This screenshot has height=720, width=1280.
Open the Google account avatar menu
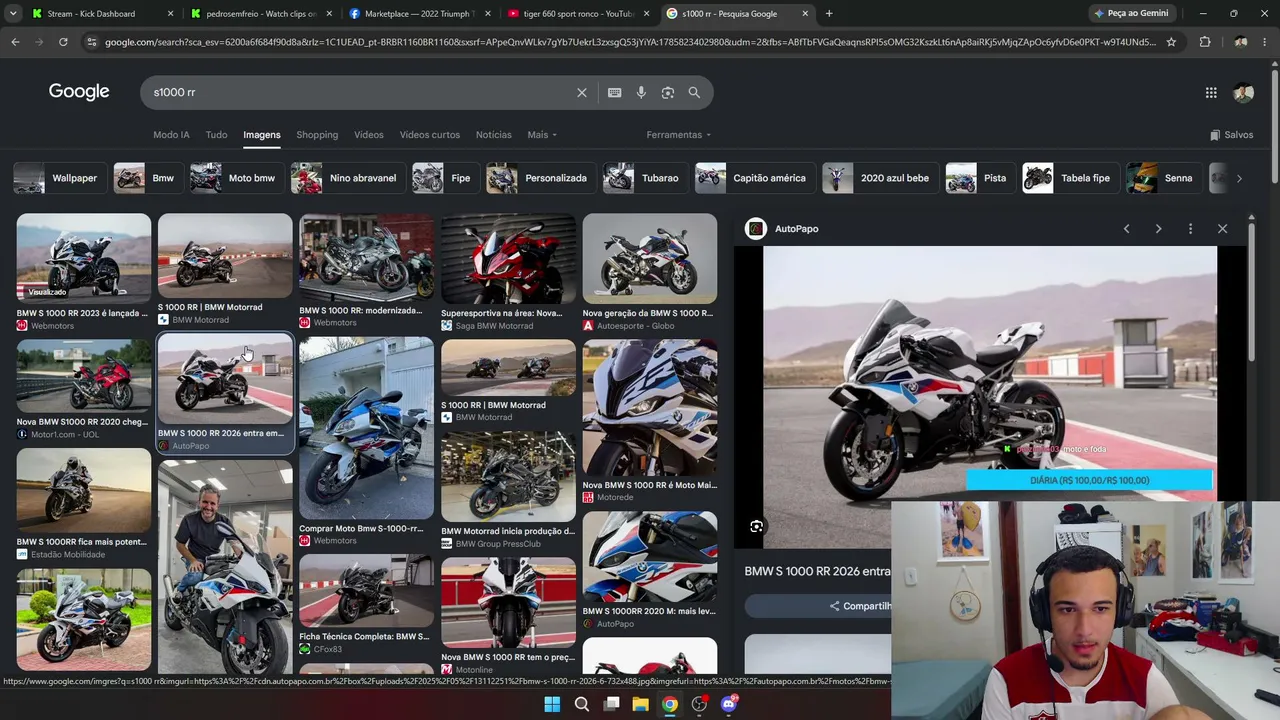1243,92
